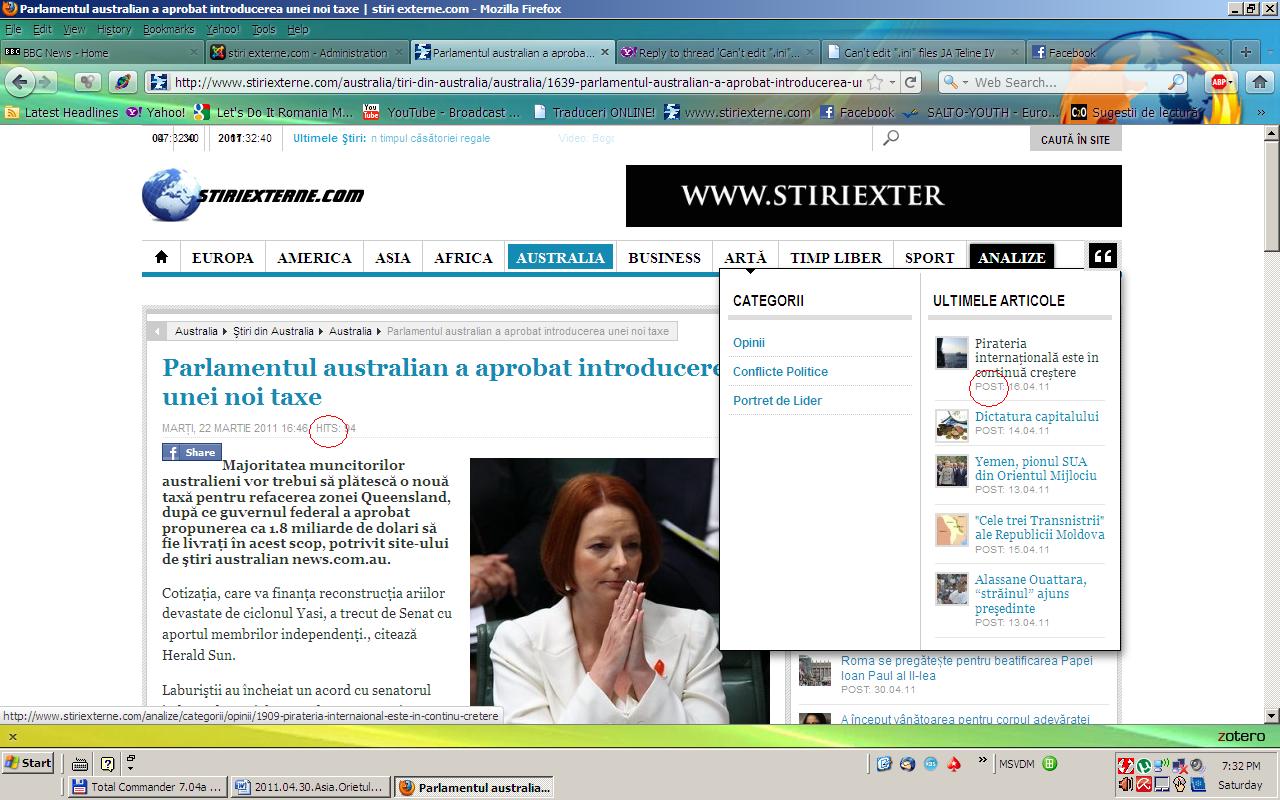Screen dimensions: 1280x800
Task: Open the Opinii category link
Action: pos(749,343)
